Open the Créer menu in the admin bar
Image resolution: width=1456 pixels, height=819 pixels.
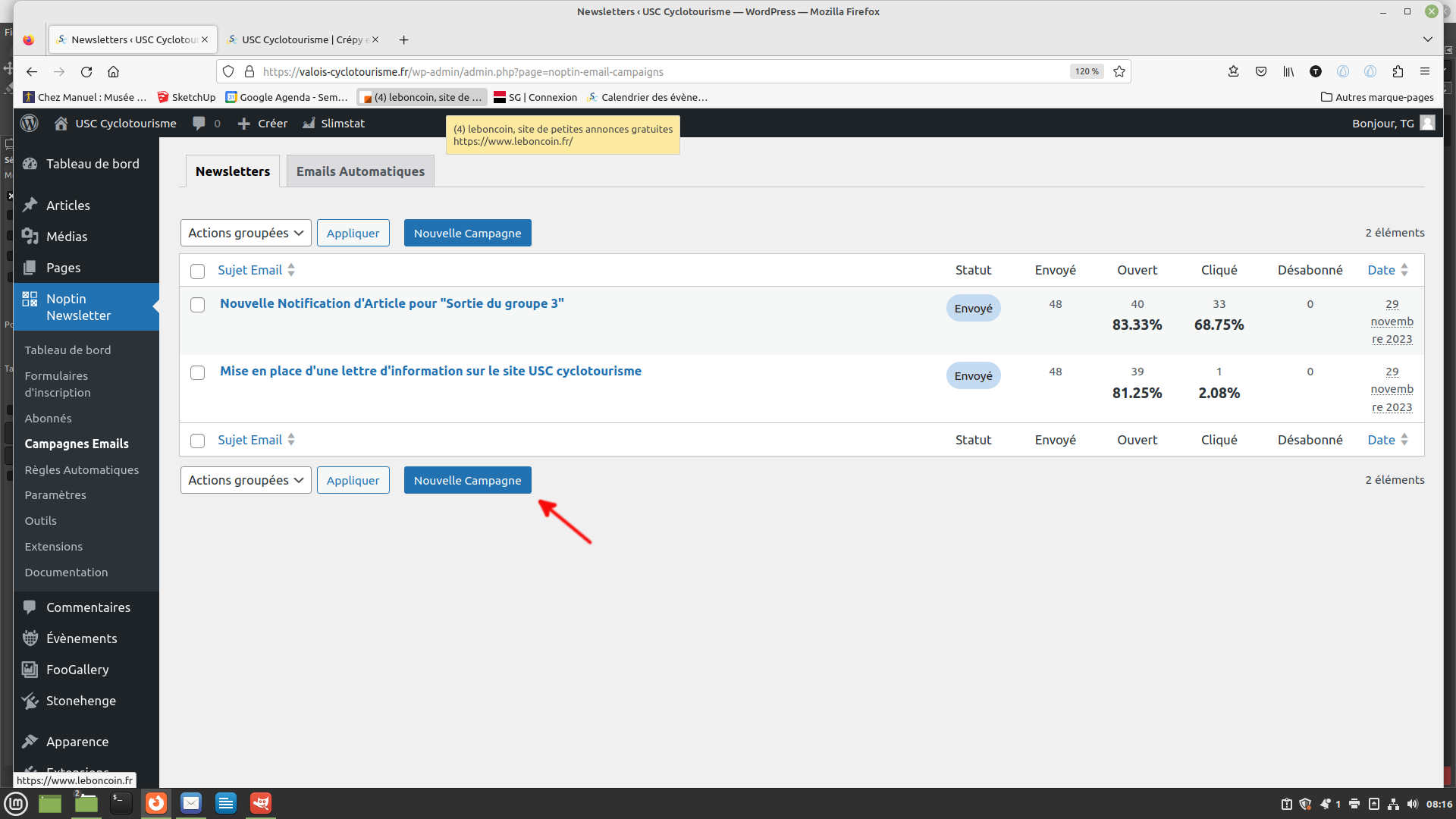tap(262, 123)
